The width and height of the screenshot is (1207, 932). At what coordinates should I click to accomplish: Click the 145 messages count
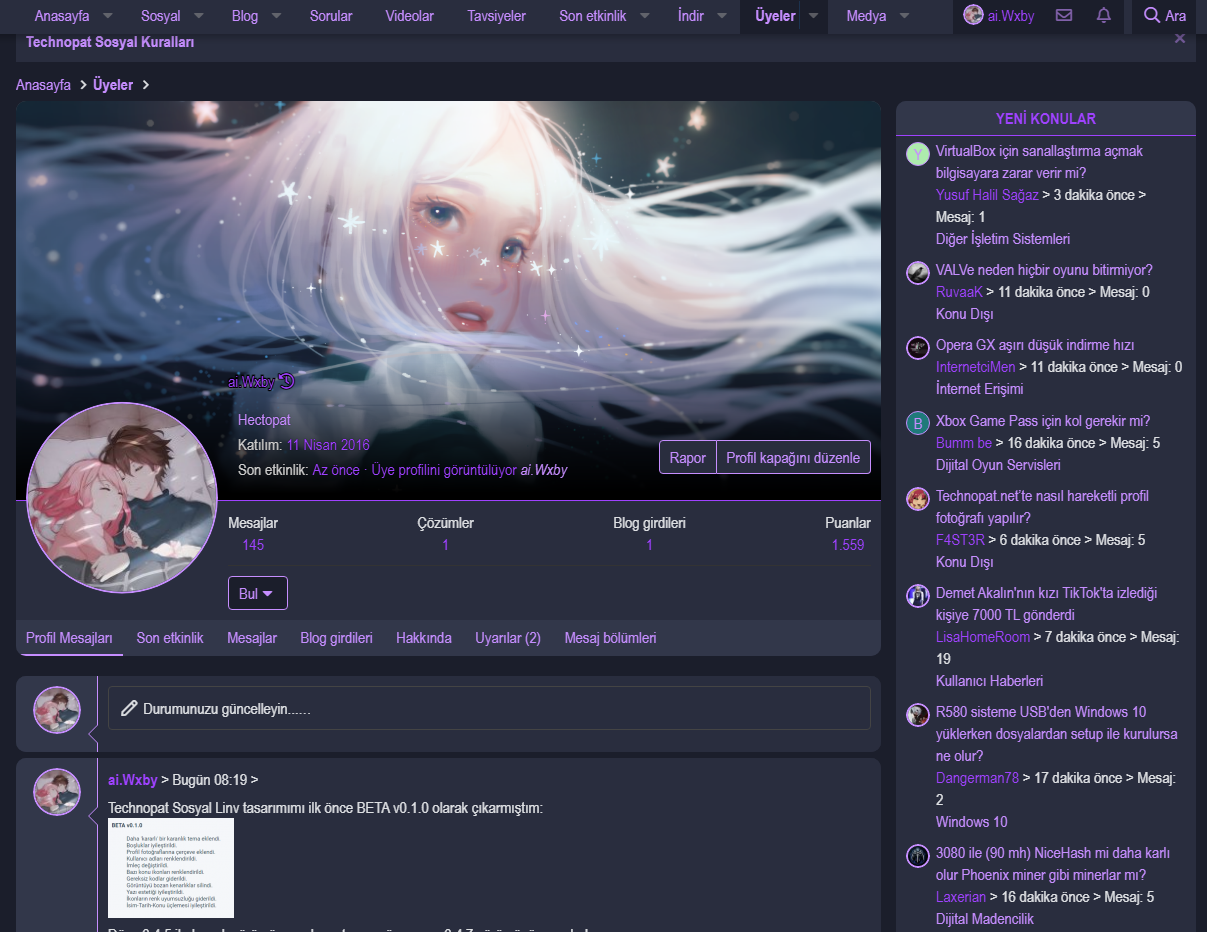coord(253,545)
